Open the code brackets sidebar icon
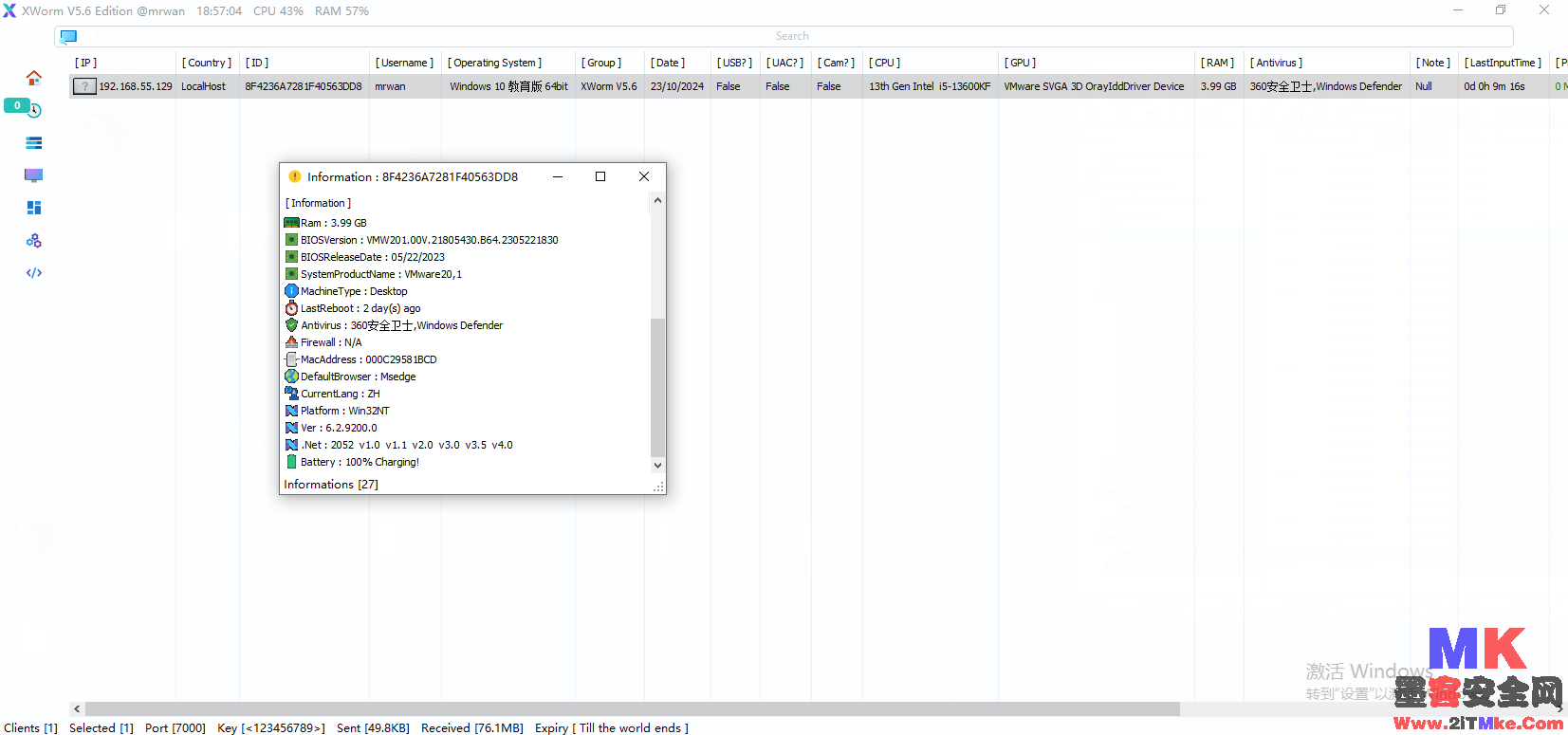 pos(34,273)
